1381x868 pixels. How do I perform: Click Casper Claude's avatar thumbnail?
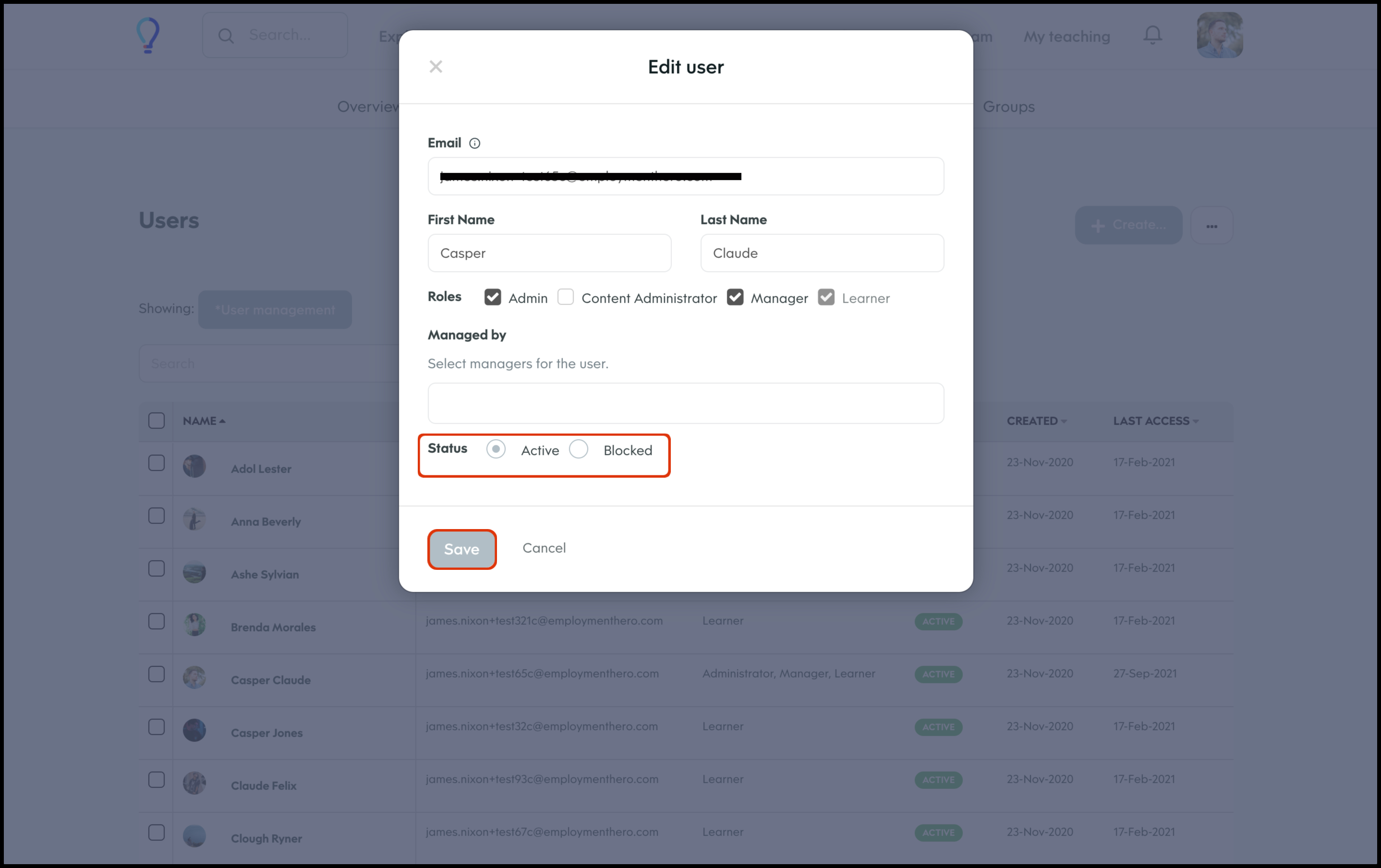point(194,678)
